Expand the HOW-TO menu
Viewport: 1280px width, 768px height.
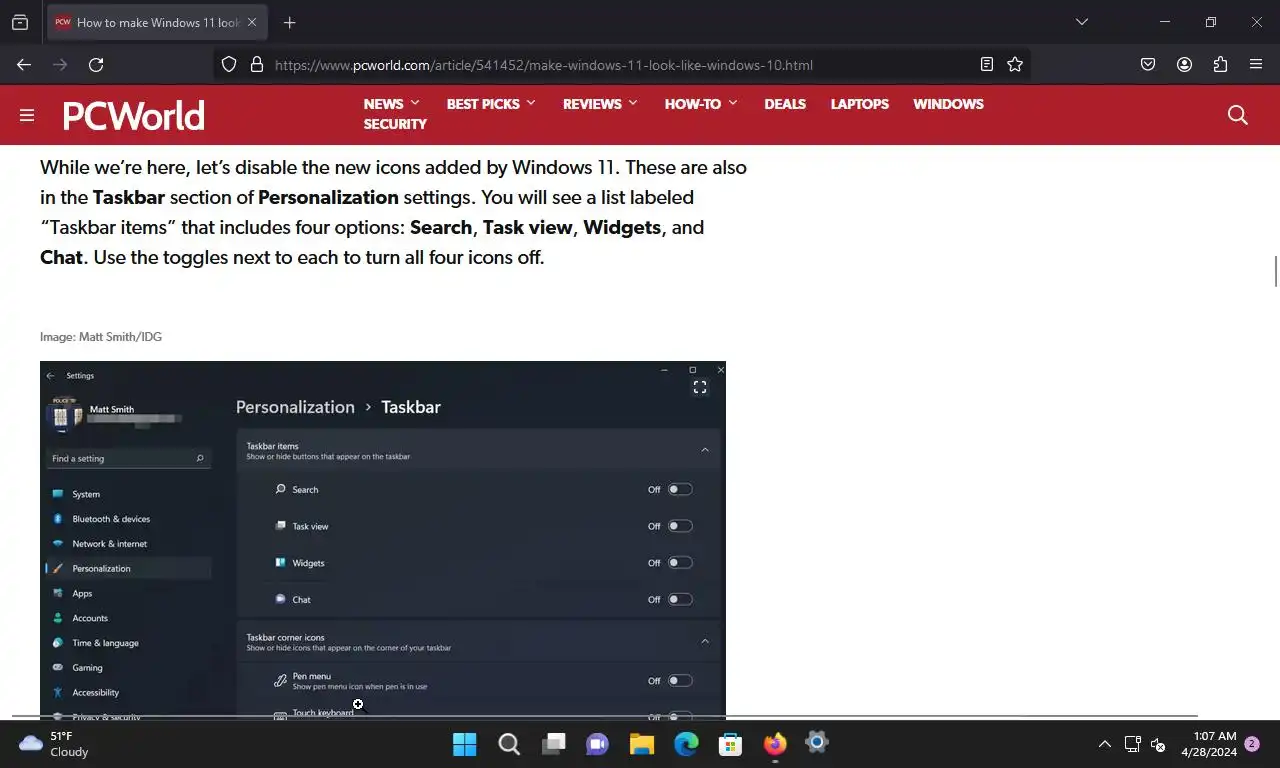tap(701, 104)
